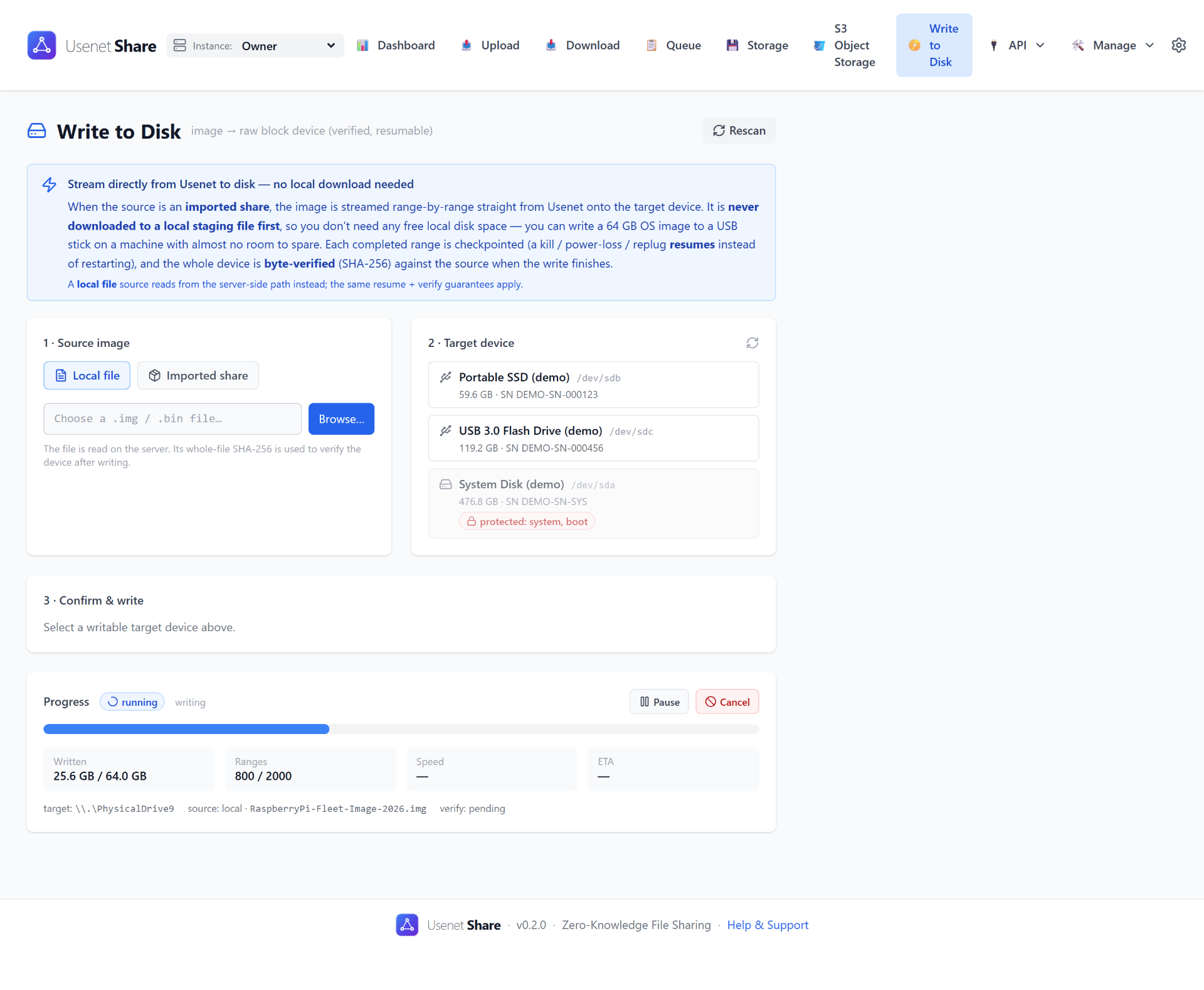
Task: Click the Upload nav icon
Action: click(x=467, y=45)
